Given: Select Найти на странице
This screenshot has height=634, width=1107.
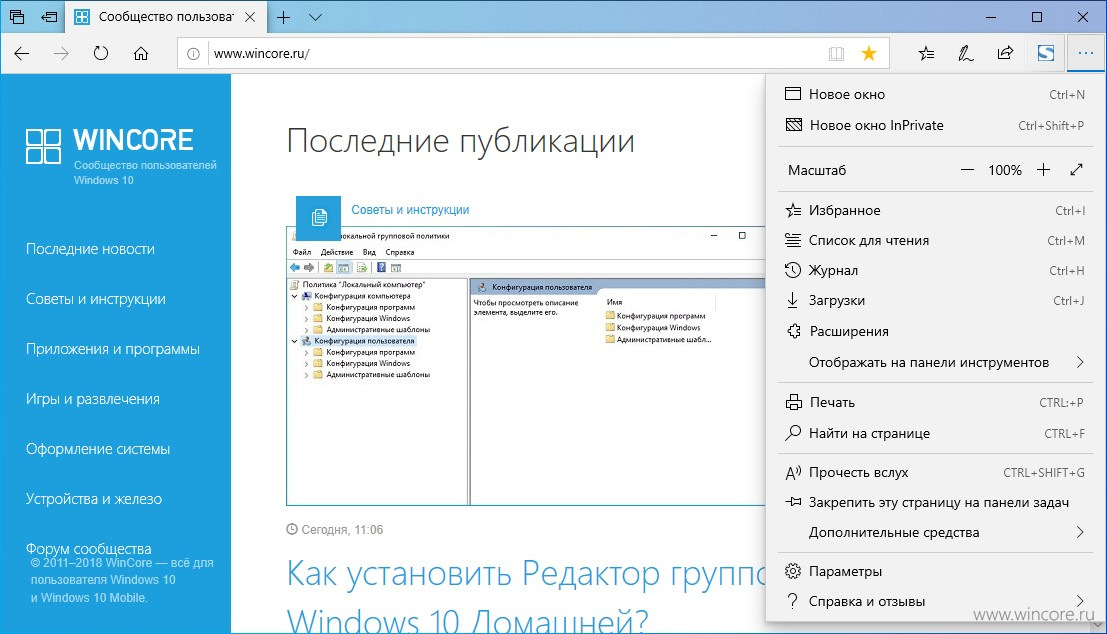Looking at the screenshot, I should click(935, 433).
